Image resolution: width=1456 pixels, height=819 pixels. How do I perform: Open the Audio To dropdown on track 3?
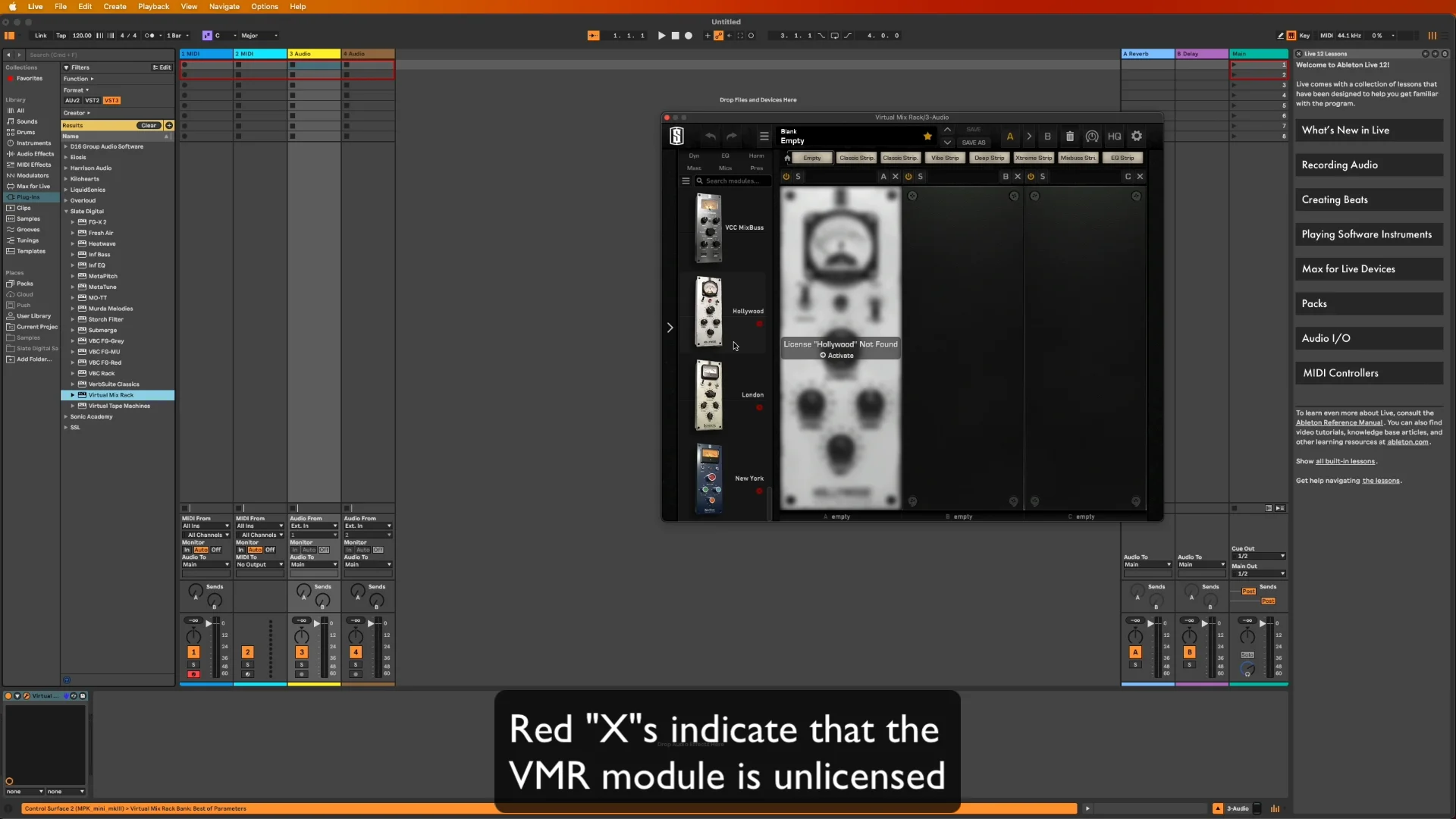(313, 564)
